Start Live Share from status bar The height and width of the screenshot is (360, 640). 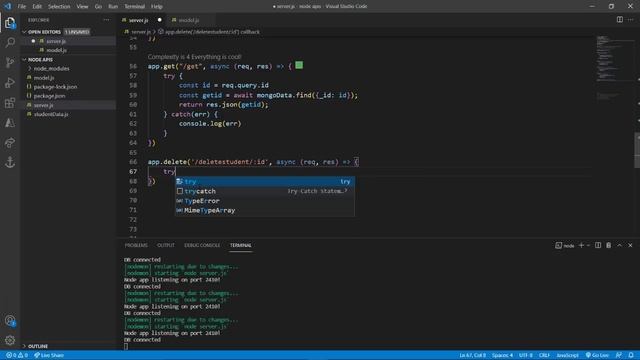(49, 355)
